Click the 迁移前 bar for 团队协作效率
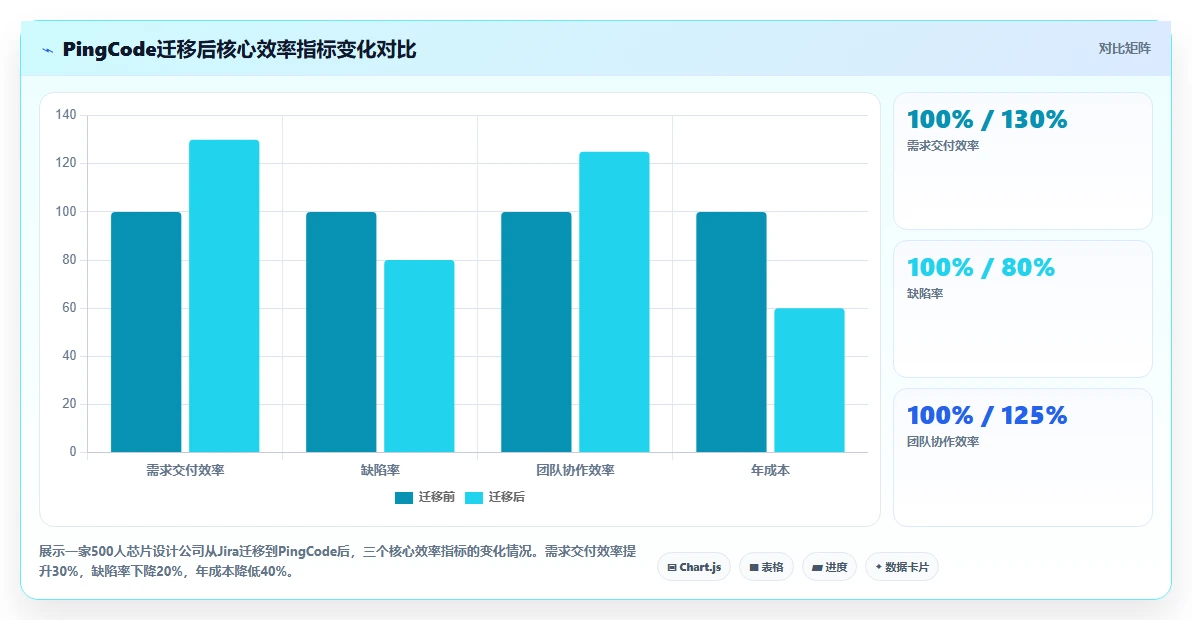This screenshot has height=620, width=1192. tap(536, 332)
